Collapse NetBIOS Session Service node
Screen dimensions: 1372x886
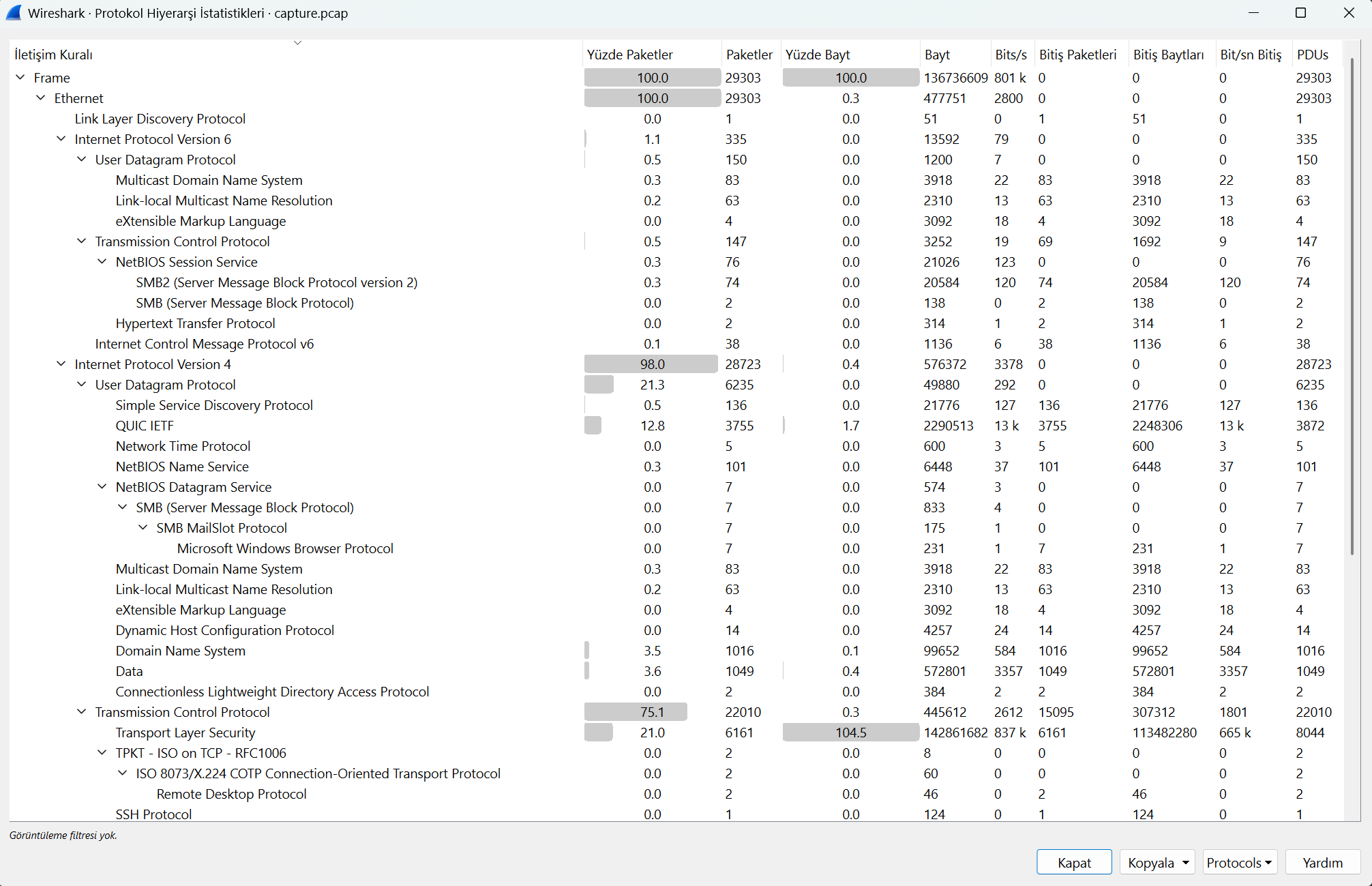[102, 262]
